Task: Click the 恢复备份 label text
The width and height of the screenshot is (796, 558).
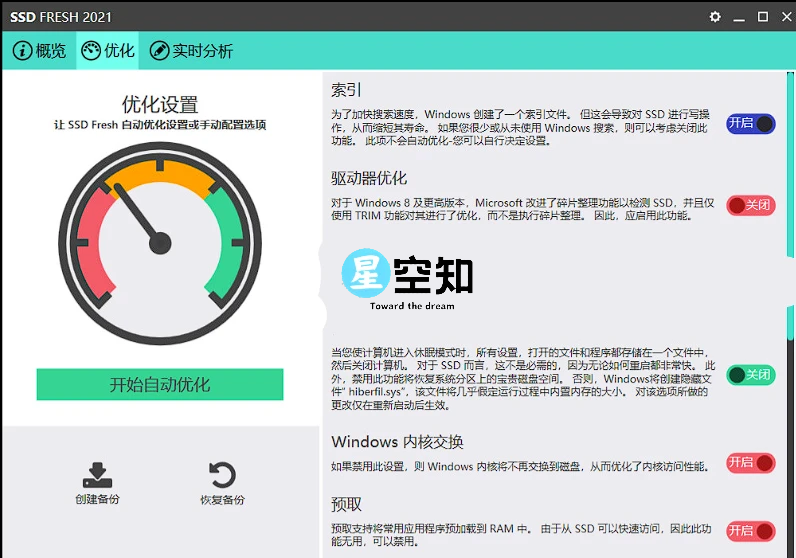Action: (x=222, y=500)
